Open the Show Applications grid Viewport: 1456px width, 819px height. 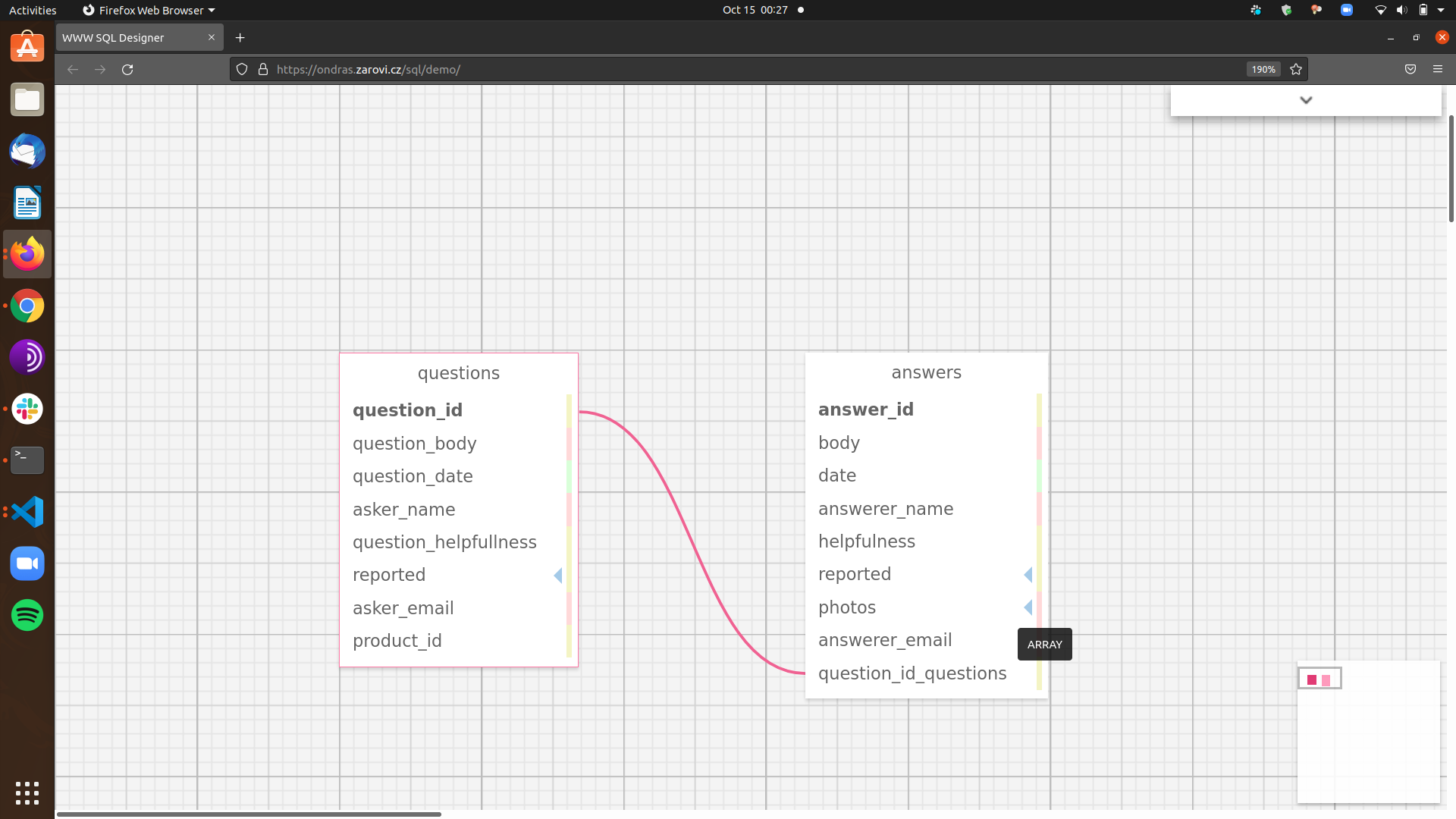pyautogui.click(x=27, y=793)
